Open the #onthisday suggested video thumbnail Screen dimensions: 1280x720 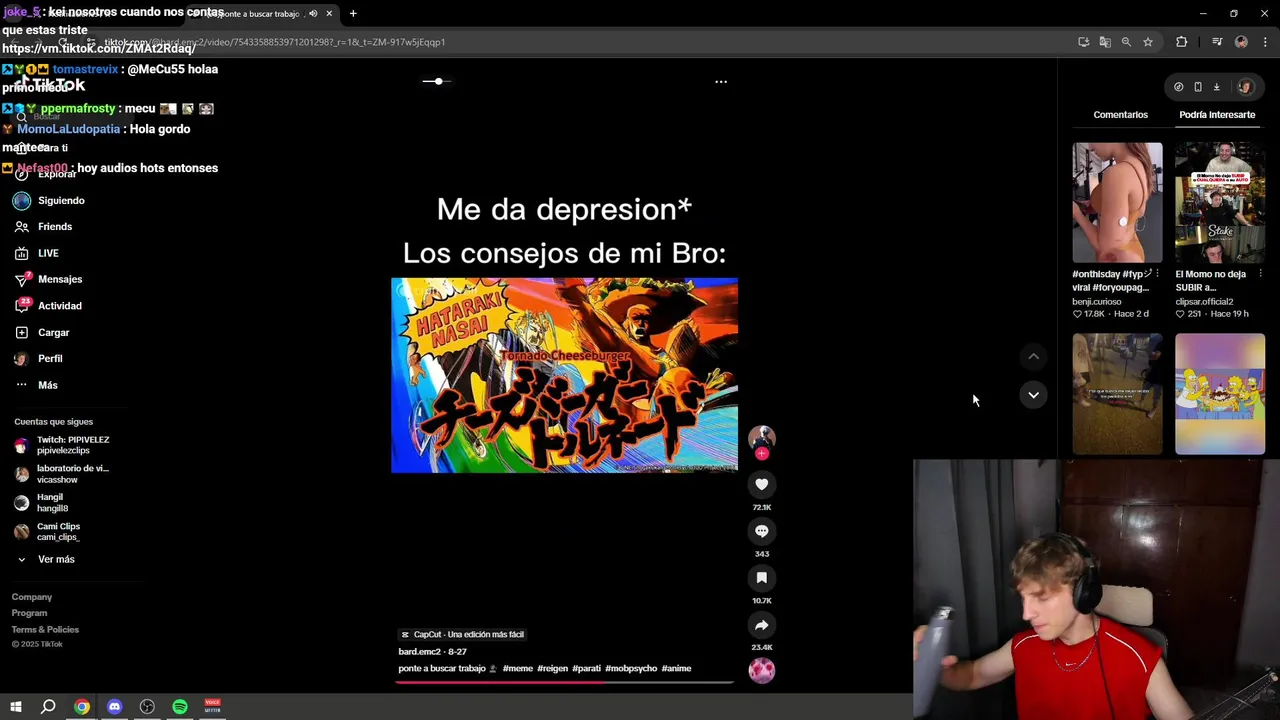[1117, 203]
